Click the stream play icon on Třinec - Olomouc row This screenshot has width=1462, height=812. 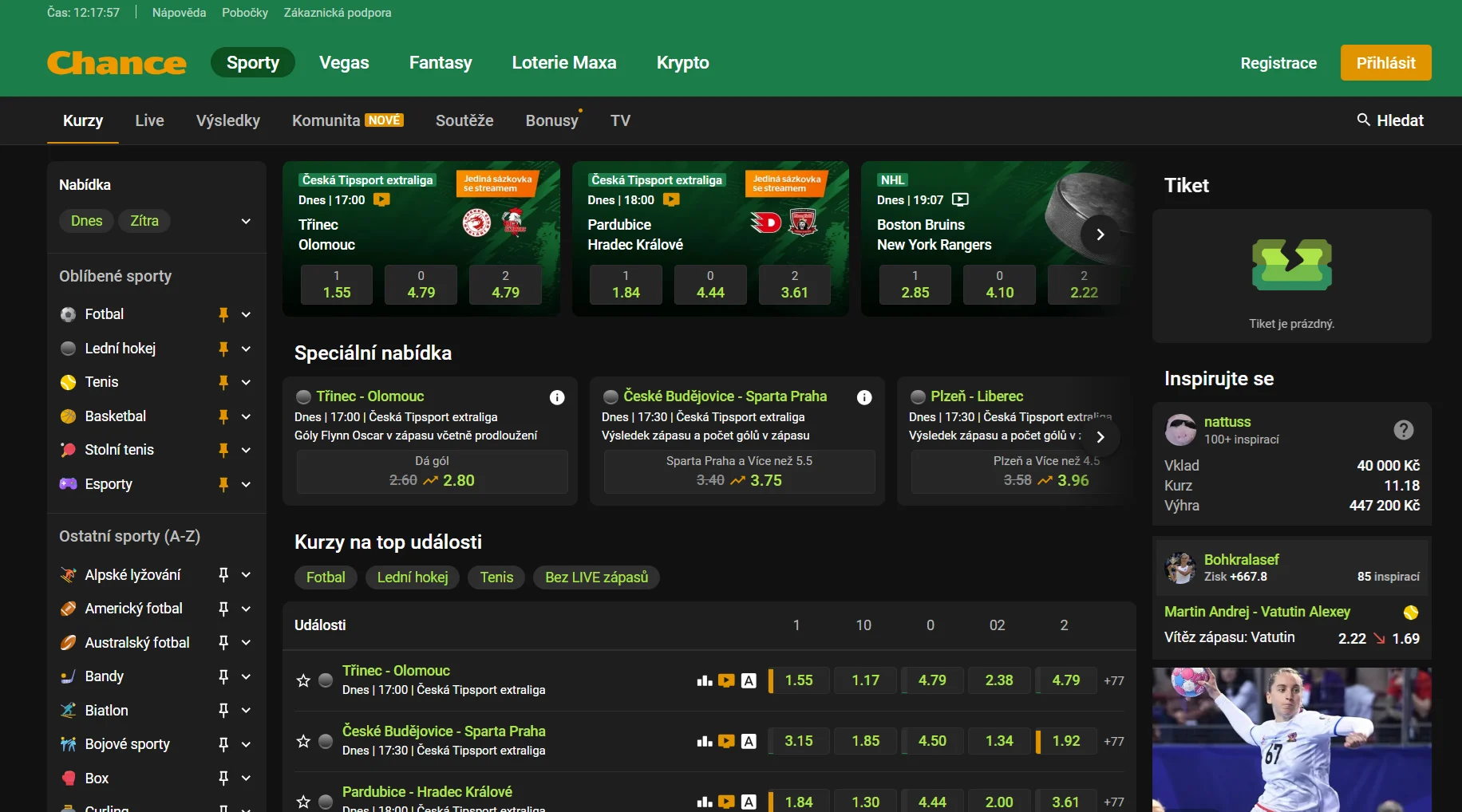pos(726,680)
